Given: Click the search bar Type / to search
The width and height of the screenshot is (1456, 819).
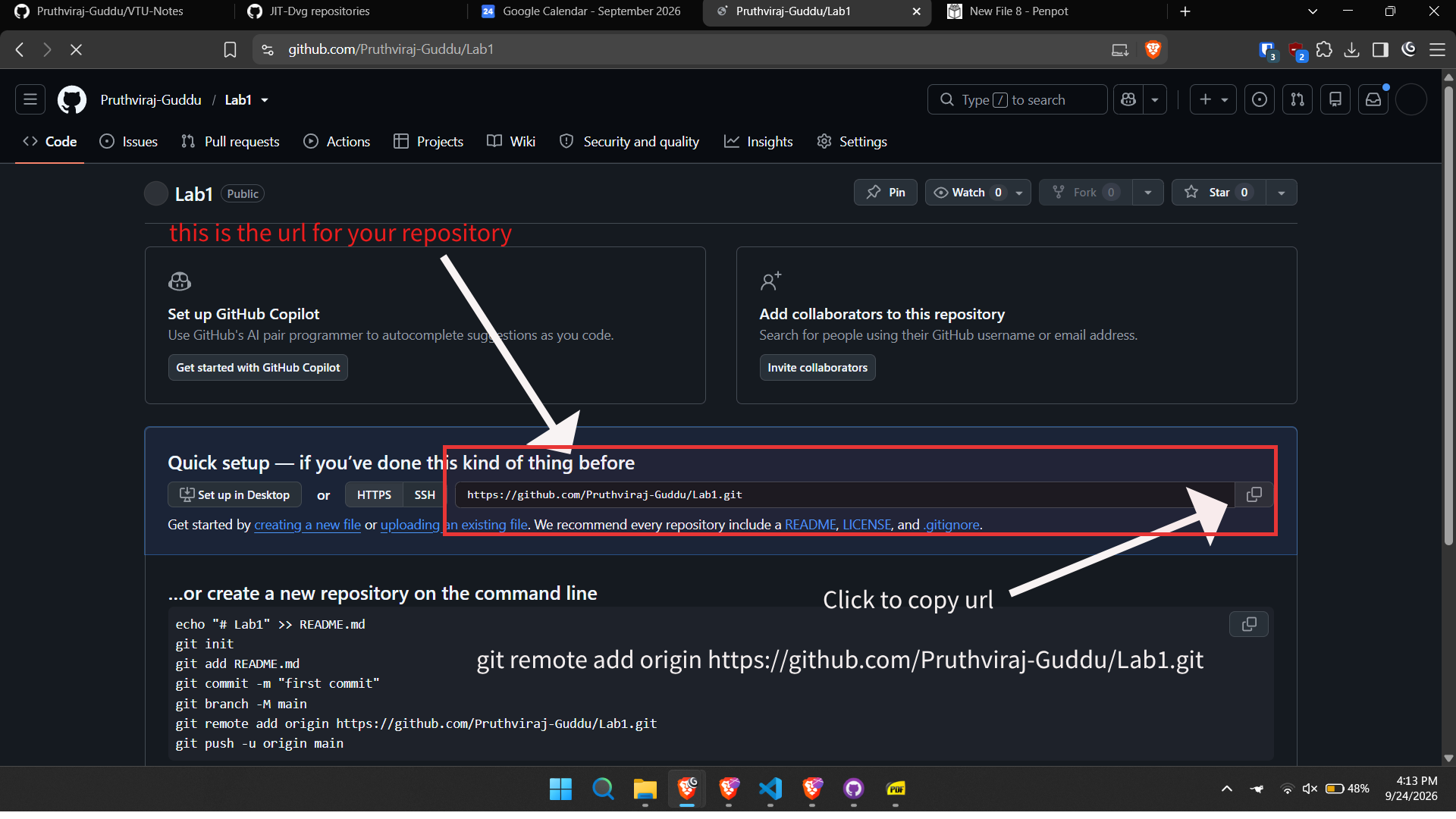Looking at the screenshot, I should 1017,99.
